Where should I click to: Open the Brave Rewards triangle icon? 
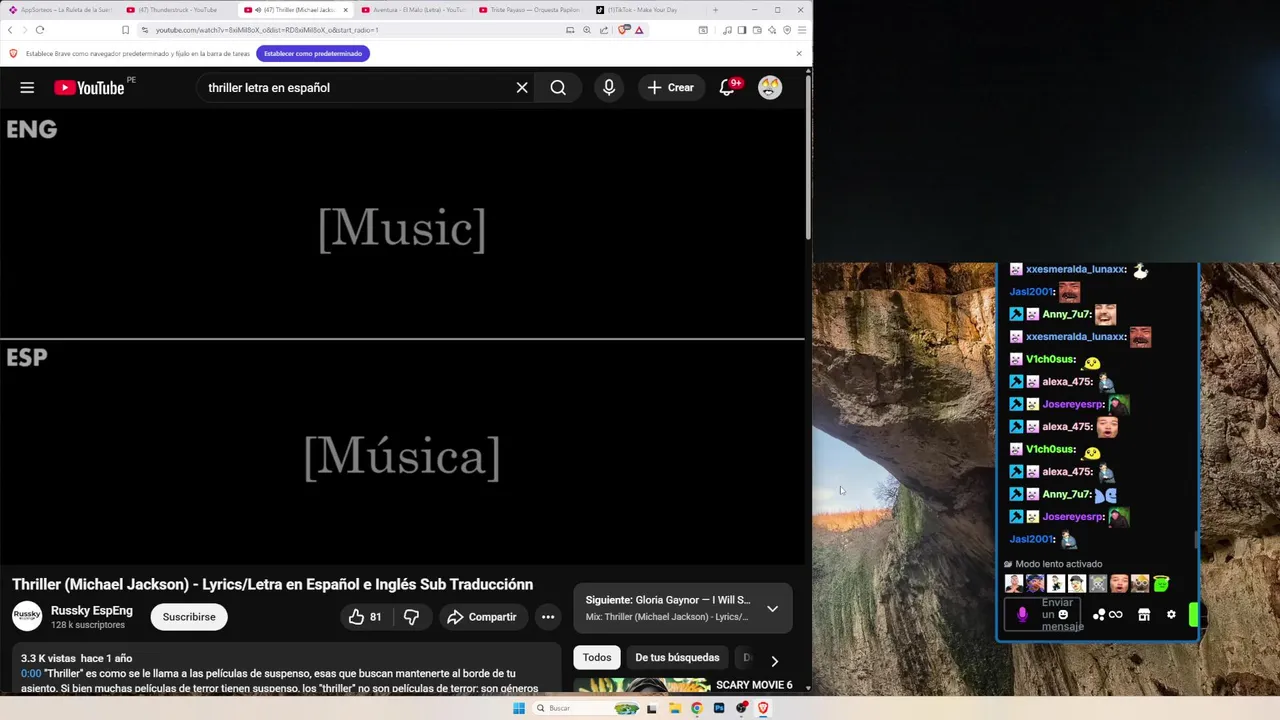click(639, 30)
